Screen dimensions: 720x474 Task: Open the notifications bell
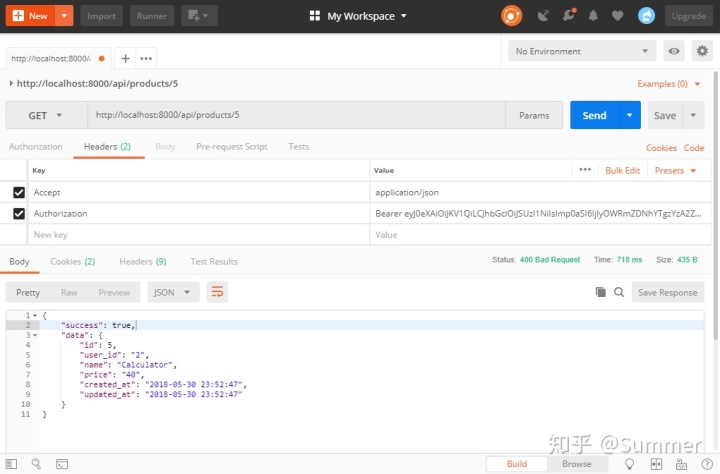[593, 16]
